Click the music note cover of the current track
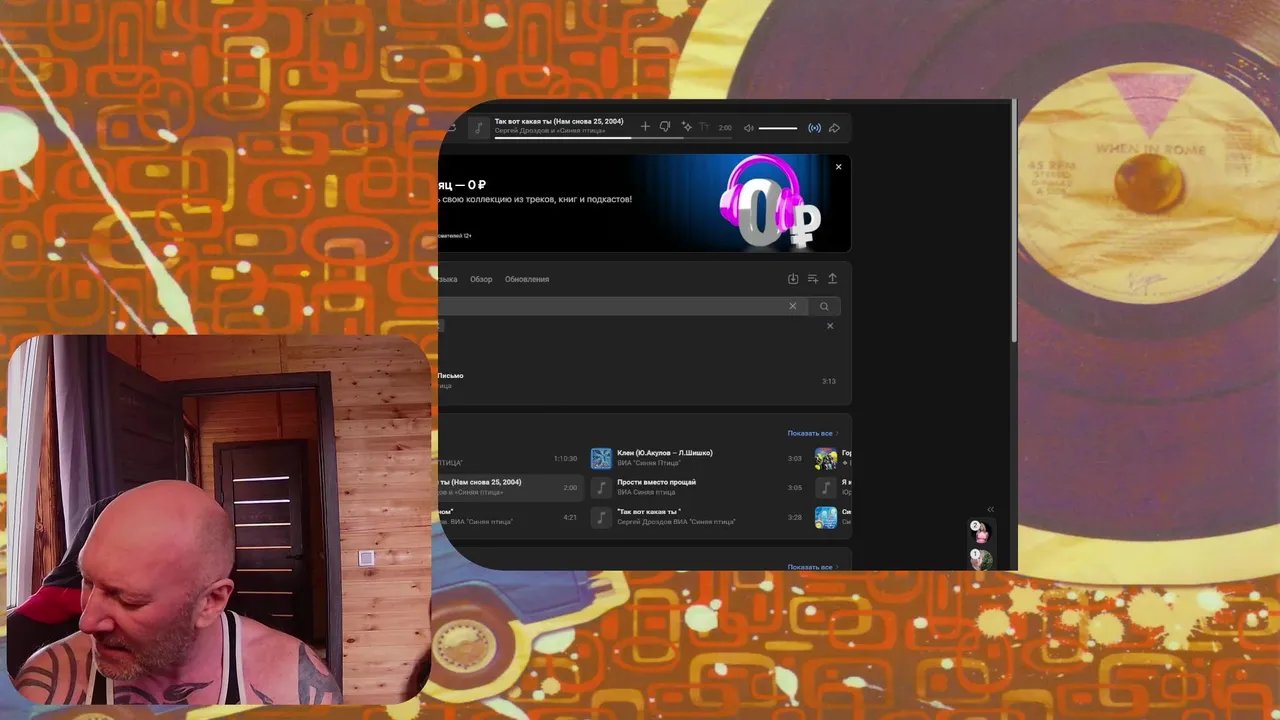The width and height of the screenshot is (1280, 720). (479, 128)
